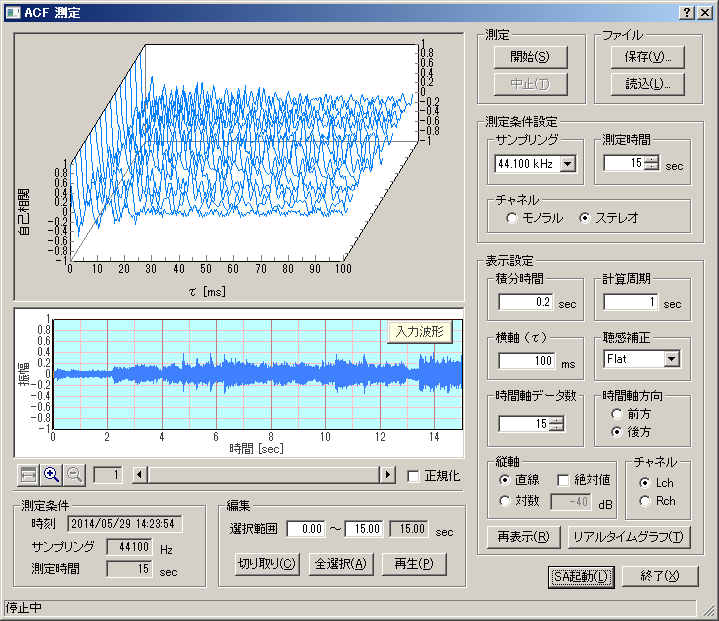Click the scrollbar right arrow below waveform
This screenshot has width=719, height=621.
point(388,475)
